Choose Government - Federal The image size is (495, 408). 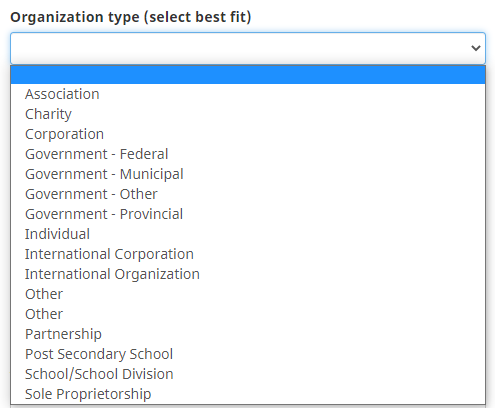pyautogui.click(x=248, y=154)
